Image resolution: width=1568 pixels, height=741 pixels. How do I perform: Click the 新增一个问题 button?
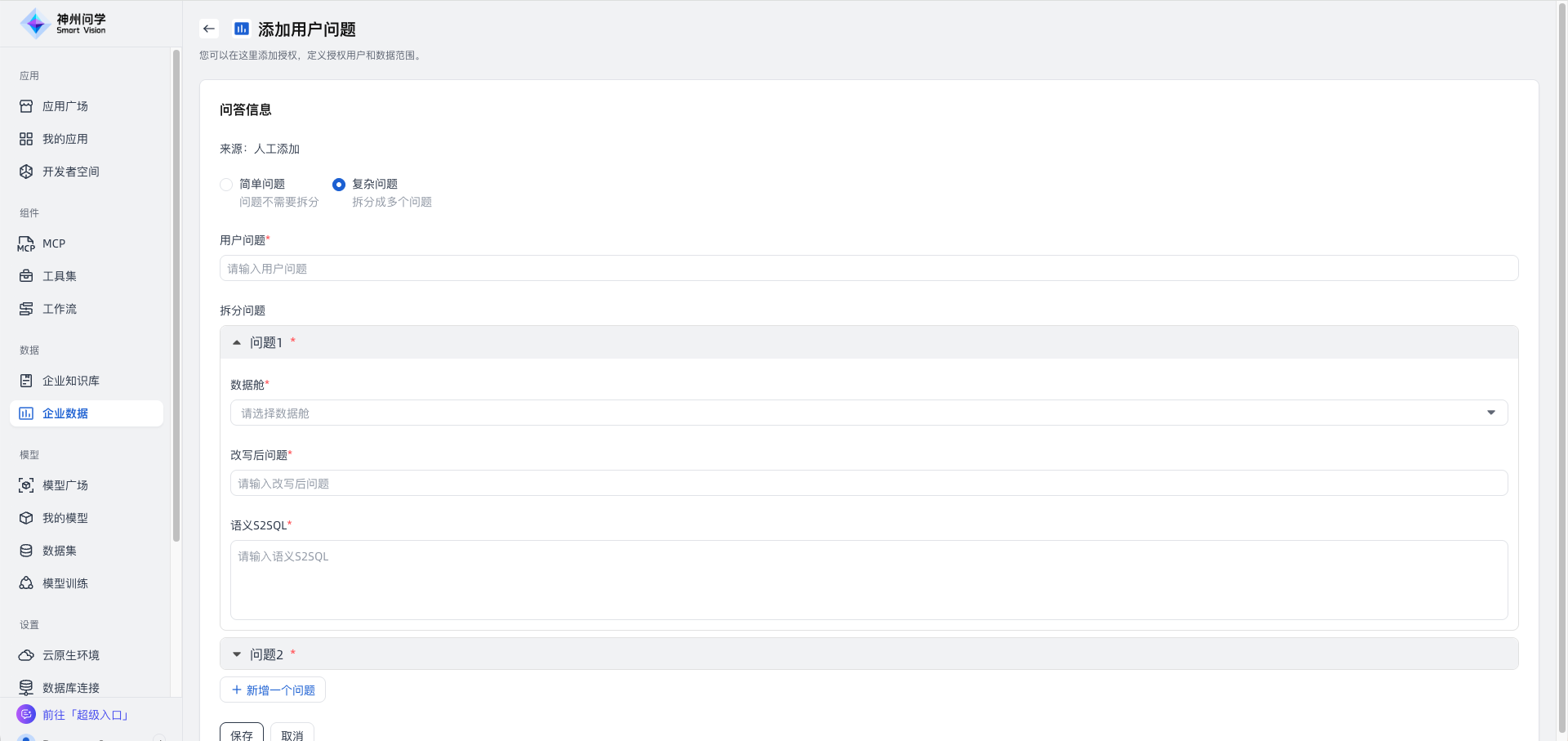coord(273,690)
